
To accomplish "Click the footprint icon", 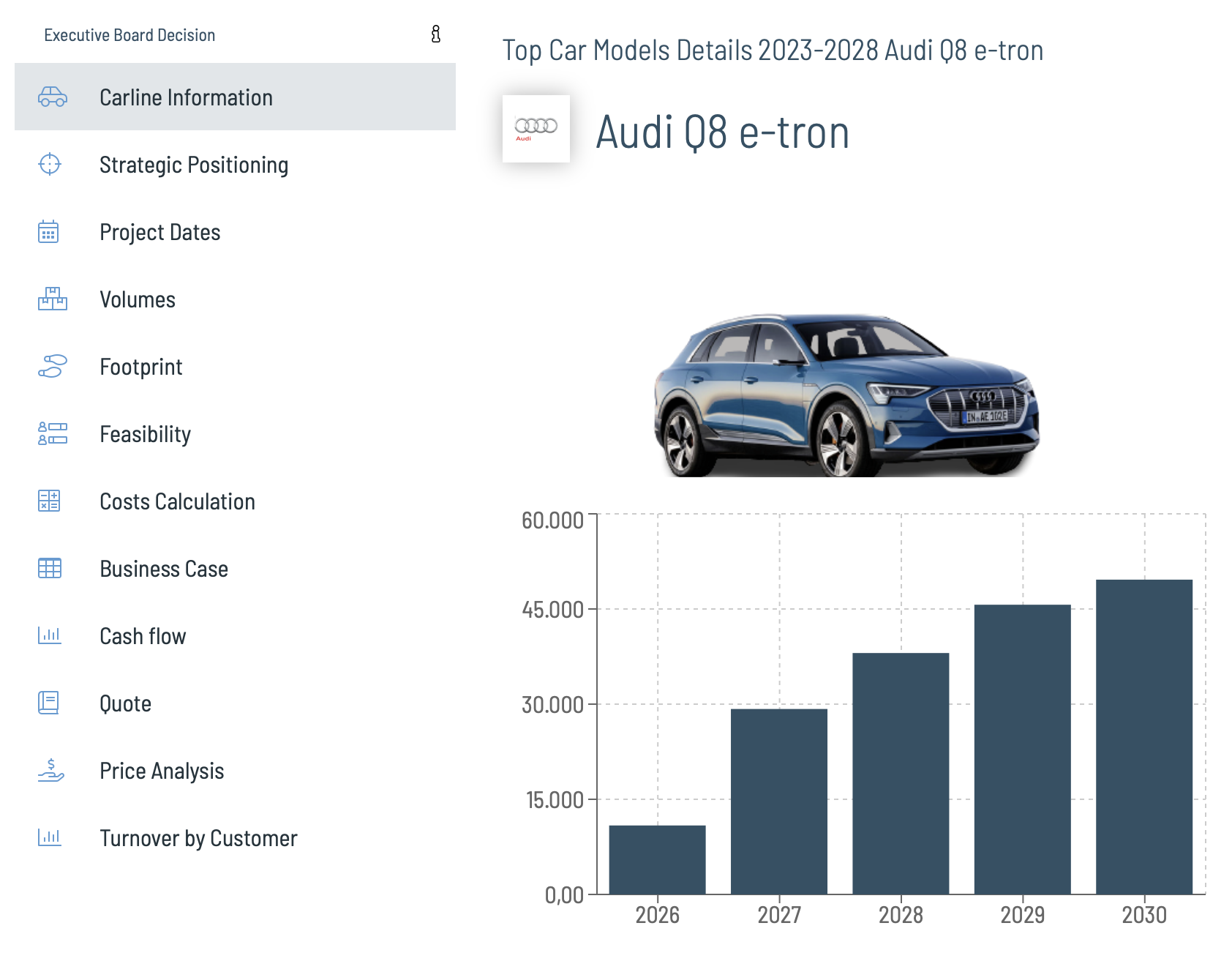I will click(x=53, y=366).
